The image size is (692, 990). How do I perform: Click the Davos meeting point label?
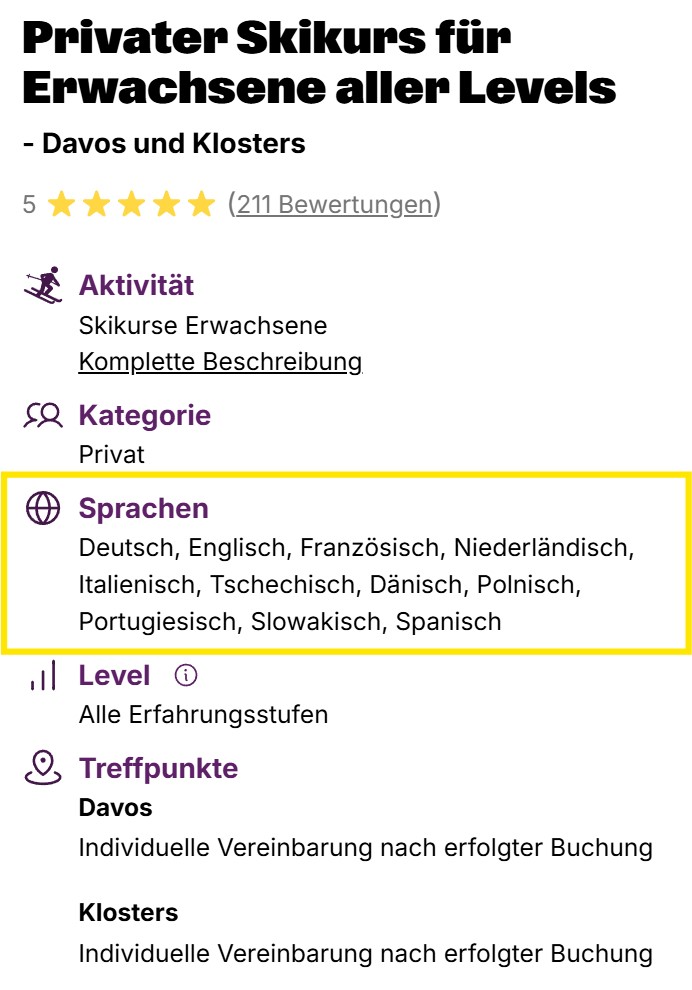[x=115, y=807]
